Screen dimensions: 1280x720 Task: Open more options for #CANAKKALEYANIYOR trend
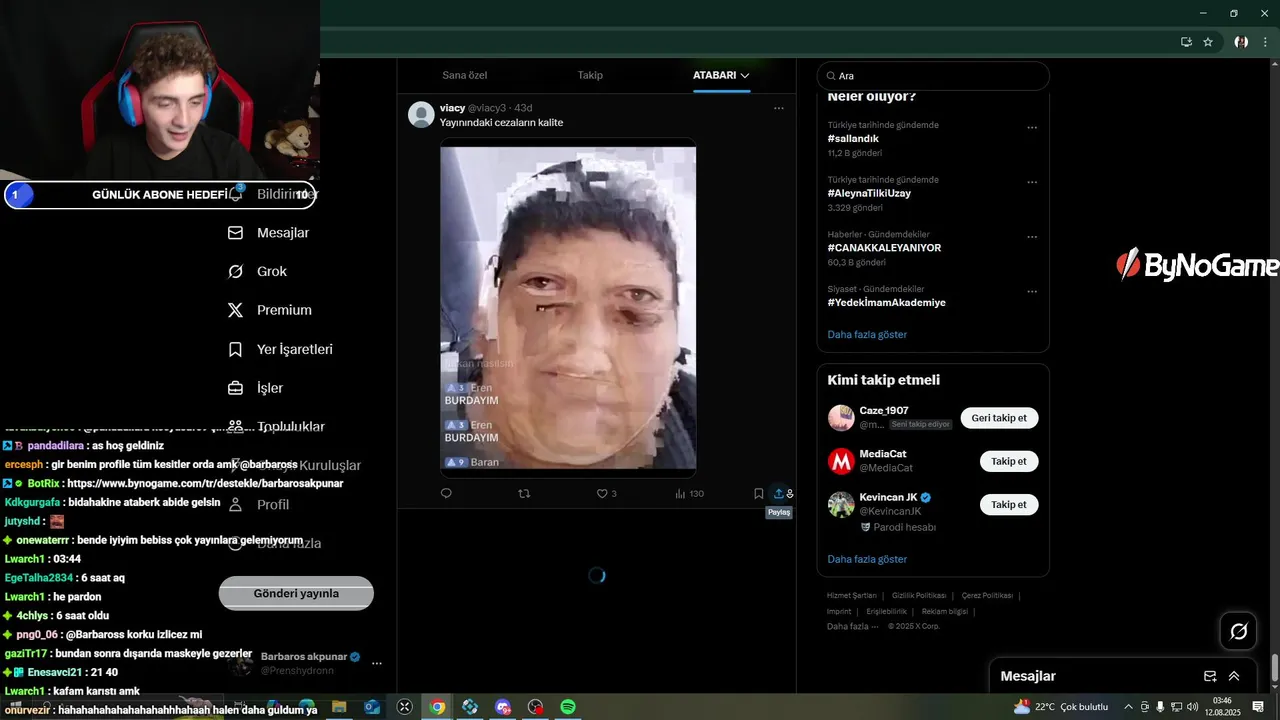pyautogui.click(x=1032, y=237)
